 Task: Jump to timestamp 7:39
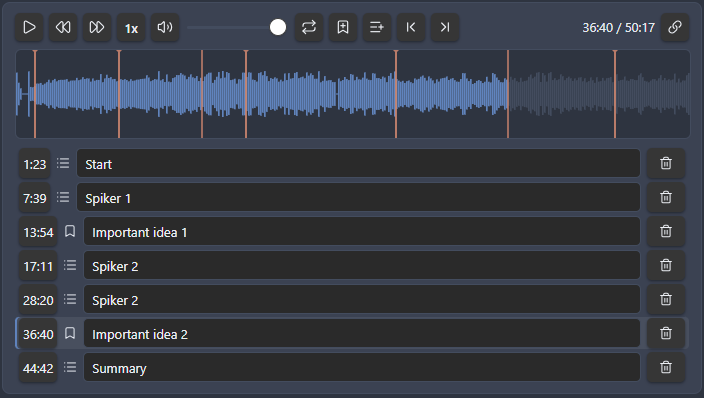pyautogui.click(x=35, y=198)
